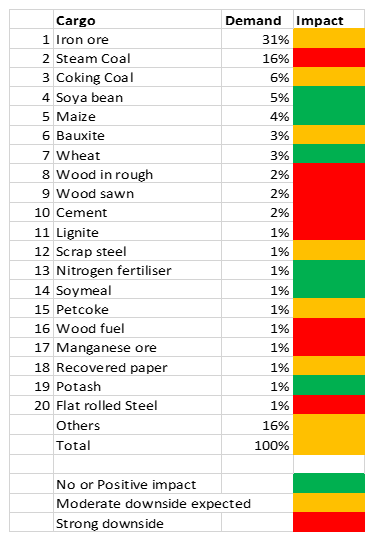Click the orange legend swatch for Moderate downside
The width and height of the screenshot is (384, 544).
(x=329, y=503)
